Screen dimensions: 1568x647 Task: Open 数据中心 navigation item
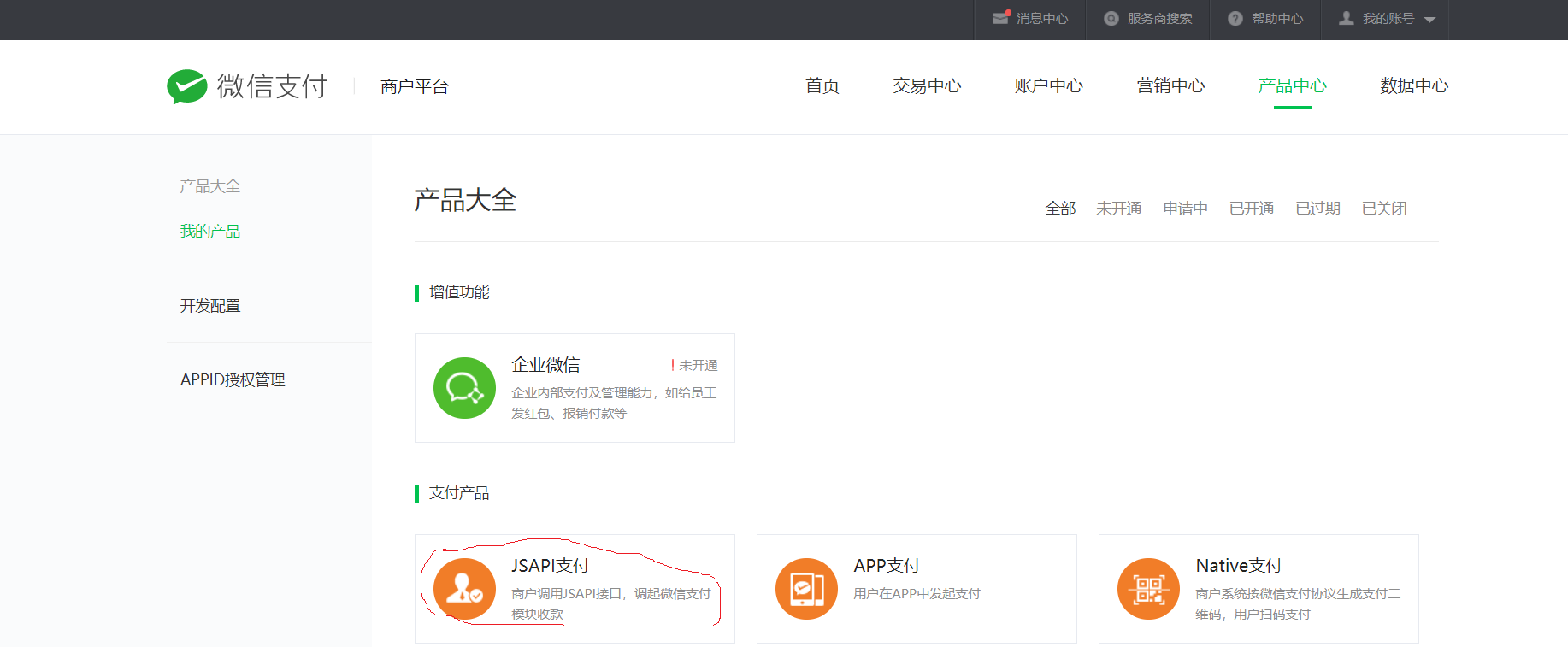coord(1414,86)
